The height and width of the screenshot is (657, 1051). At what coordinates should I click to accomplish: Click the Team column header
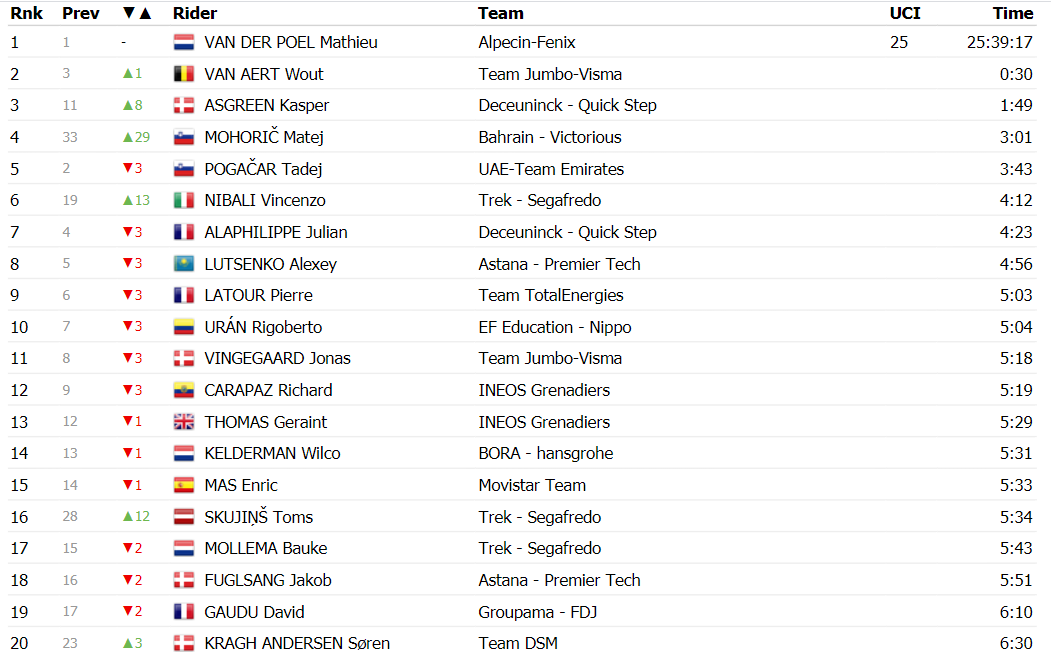click(x=501, y=13)
